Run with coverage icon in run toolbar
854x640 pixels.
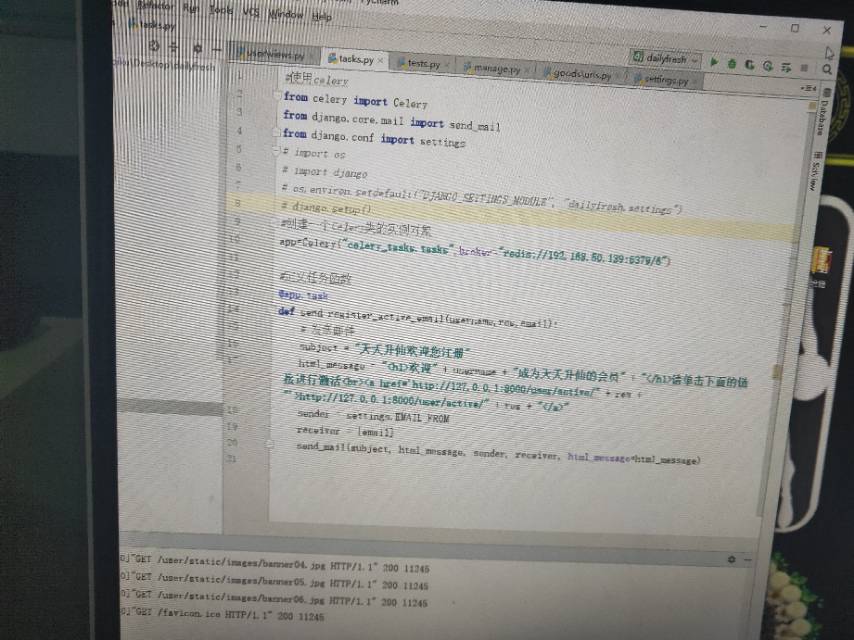click(750, 65)
